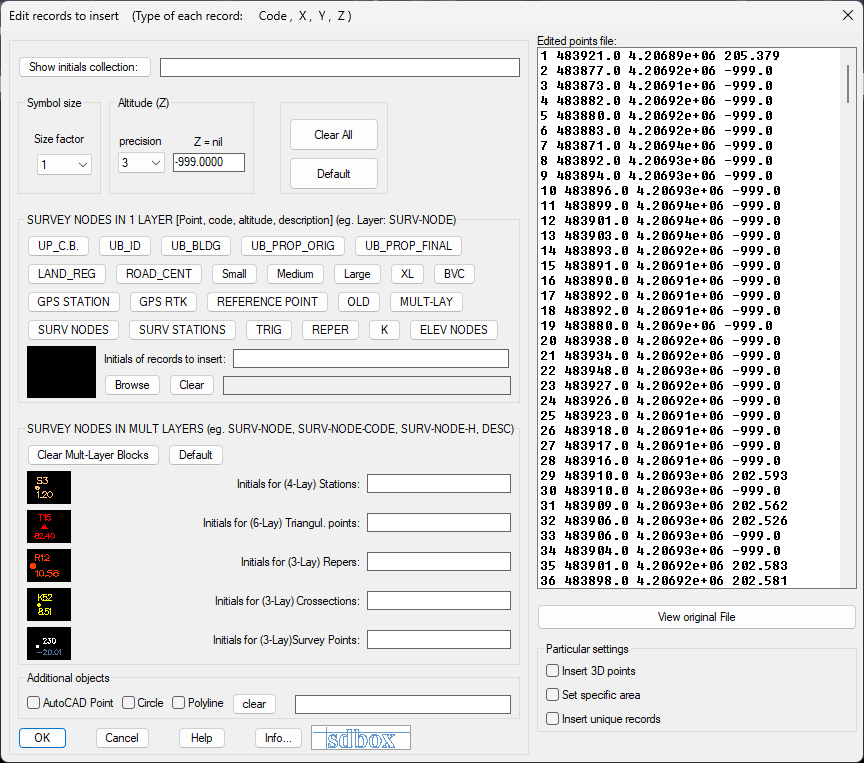Click the black block preview beside Browse
The image size is (864, 763).
coord(61,372)
